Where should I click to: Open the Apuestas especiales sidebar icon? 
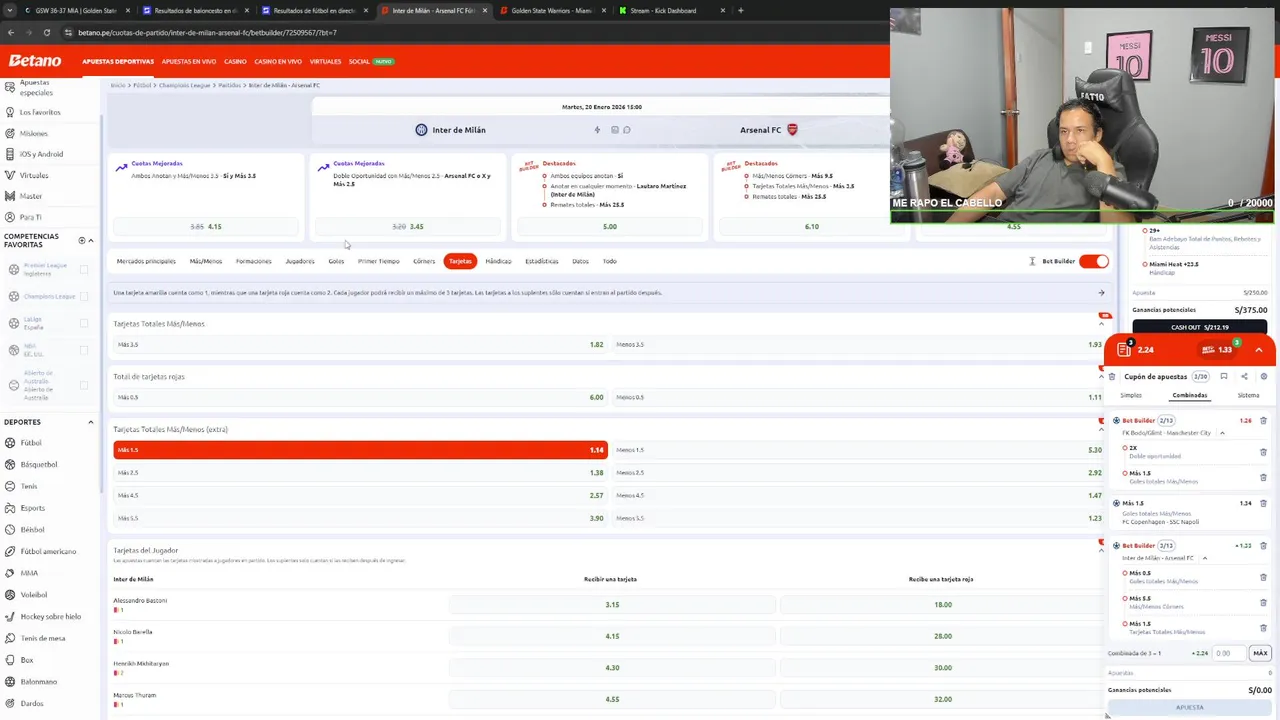pyautogui.click(x=11, y=88)
